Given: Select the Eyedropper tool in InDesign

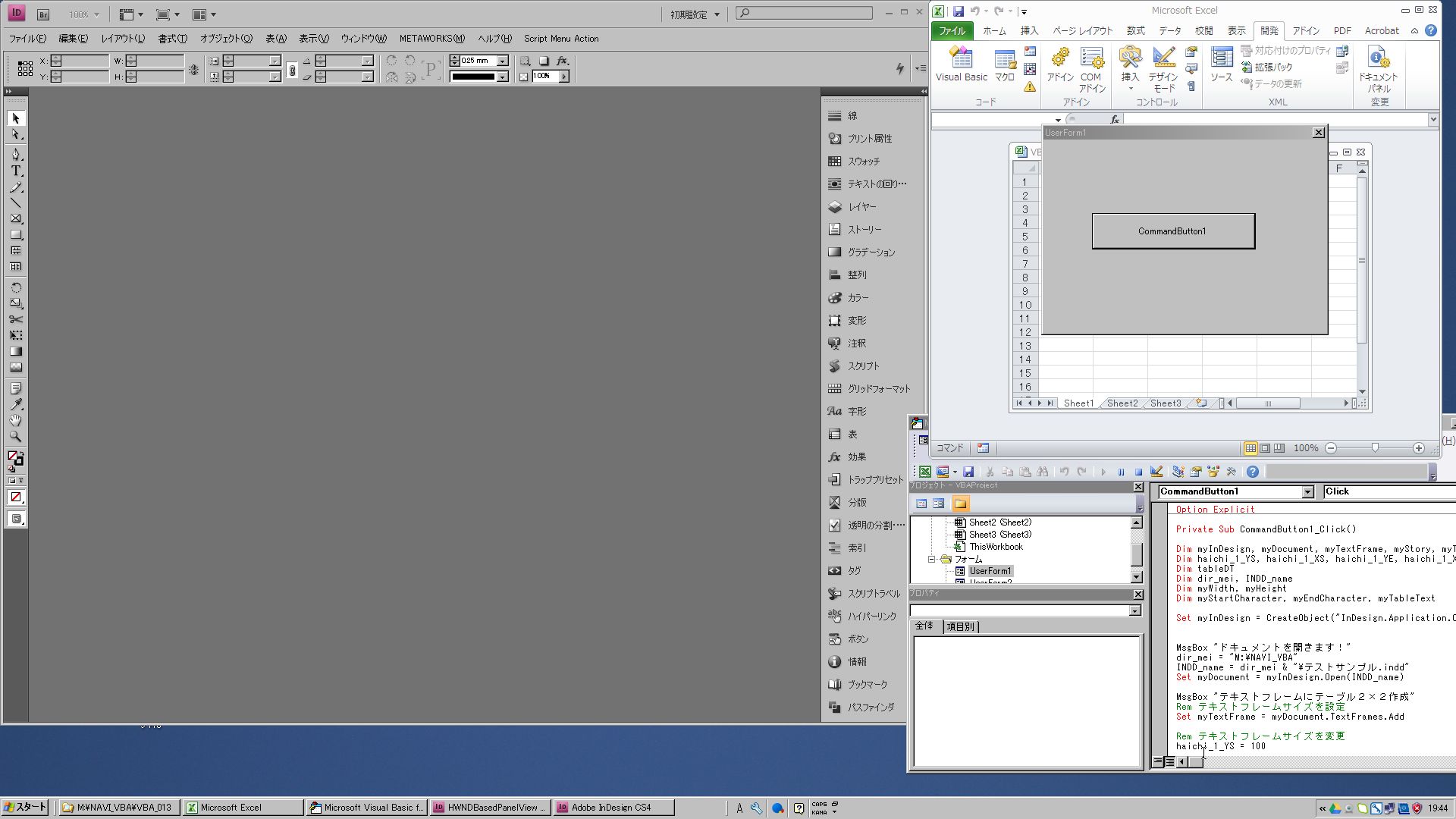Looking at the screenshot, I should click(x=16, y=404).
